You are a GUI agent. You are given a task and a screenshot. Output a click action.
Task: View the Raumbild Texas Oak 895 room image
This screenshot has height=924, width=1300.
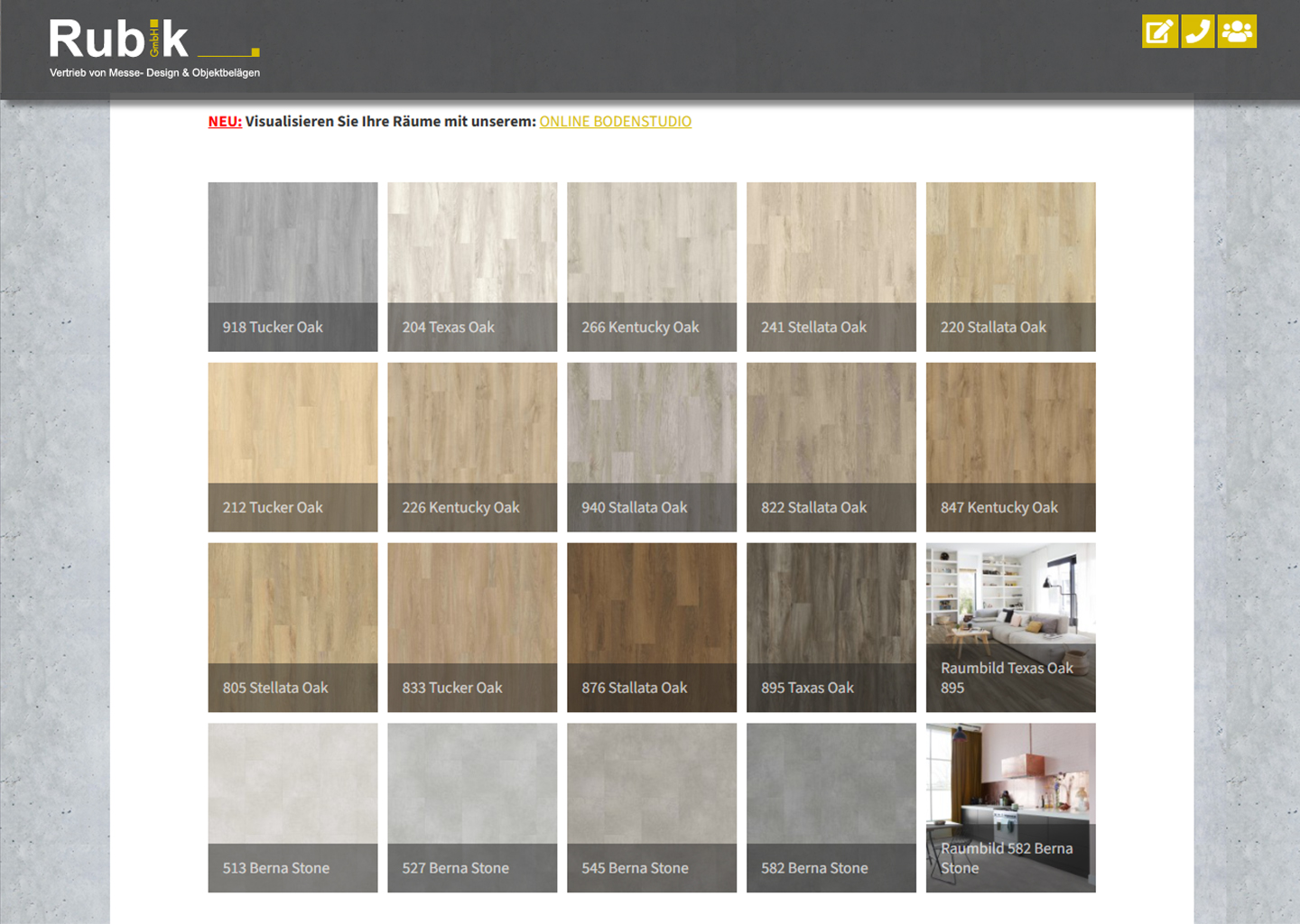tap(1010, 627)
